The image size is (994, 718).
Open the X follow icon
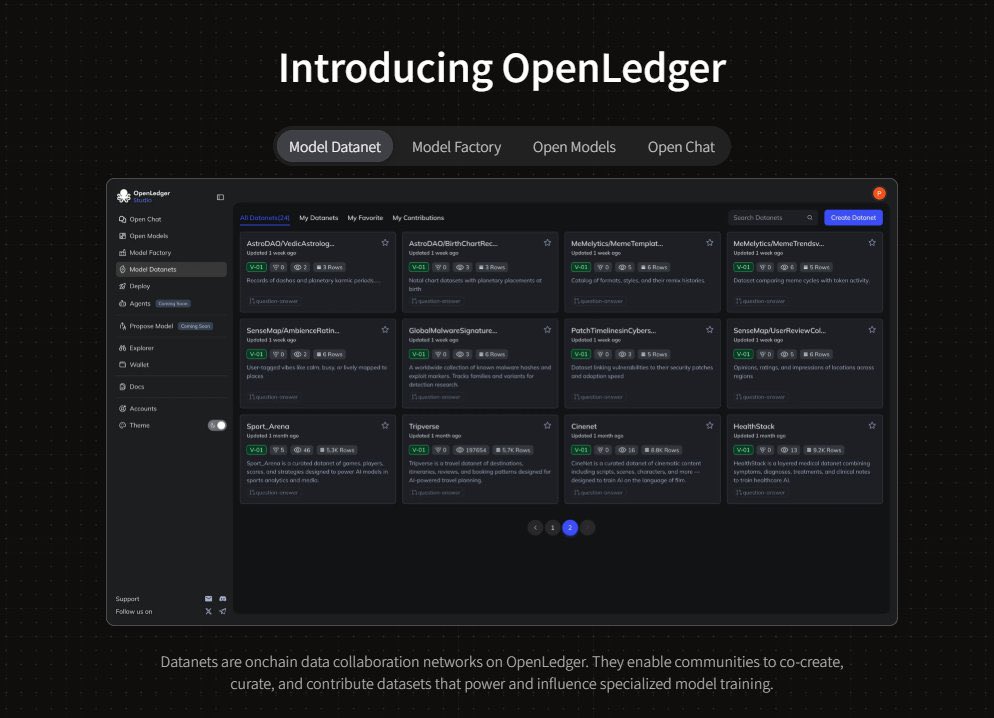(209, 612)
